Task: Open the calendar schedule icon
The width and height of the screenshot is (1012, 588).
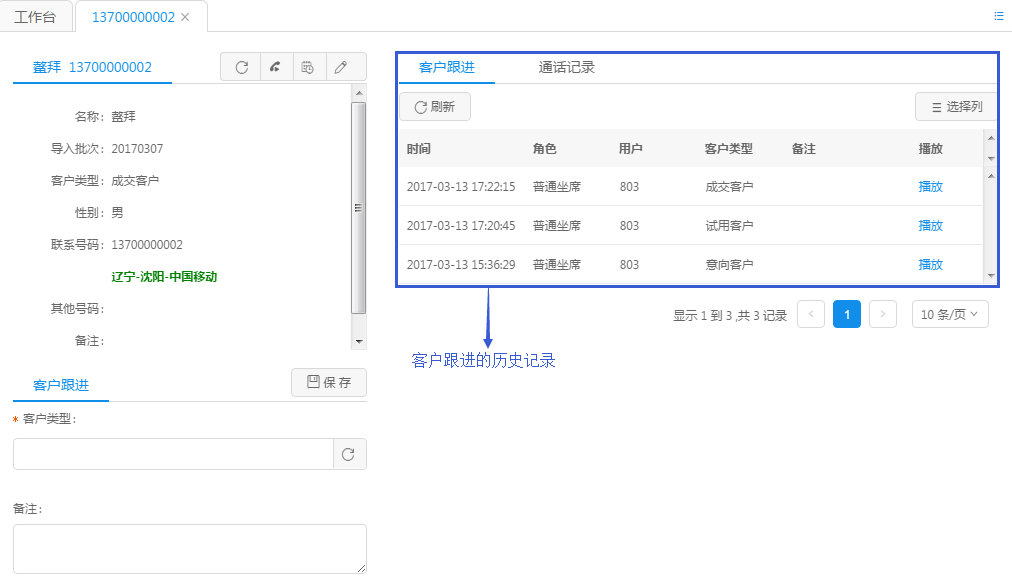Action: click(x=308, y=67)
